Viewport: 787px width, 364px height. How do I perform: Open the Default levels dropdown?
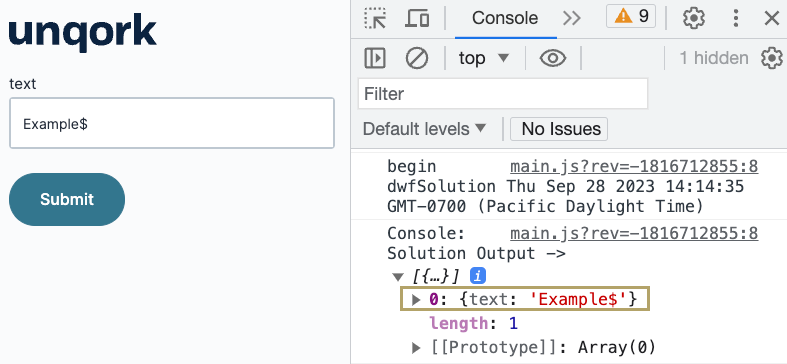coord(425,129)
